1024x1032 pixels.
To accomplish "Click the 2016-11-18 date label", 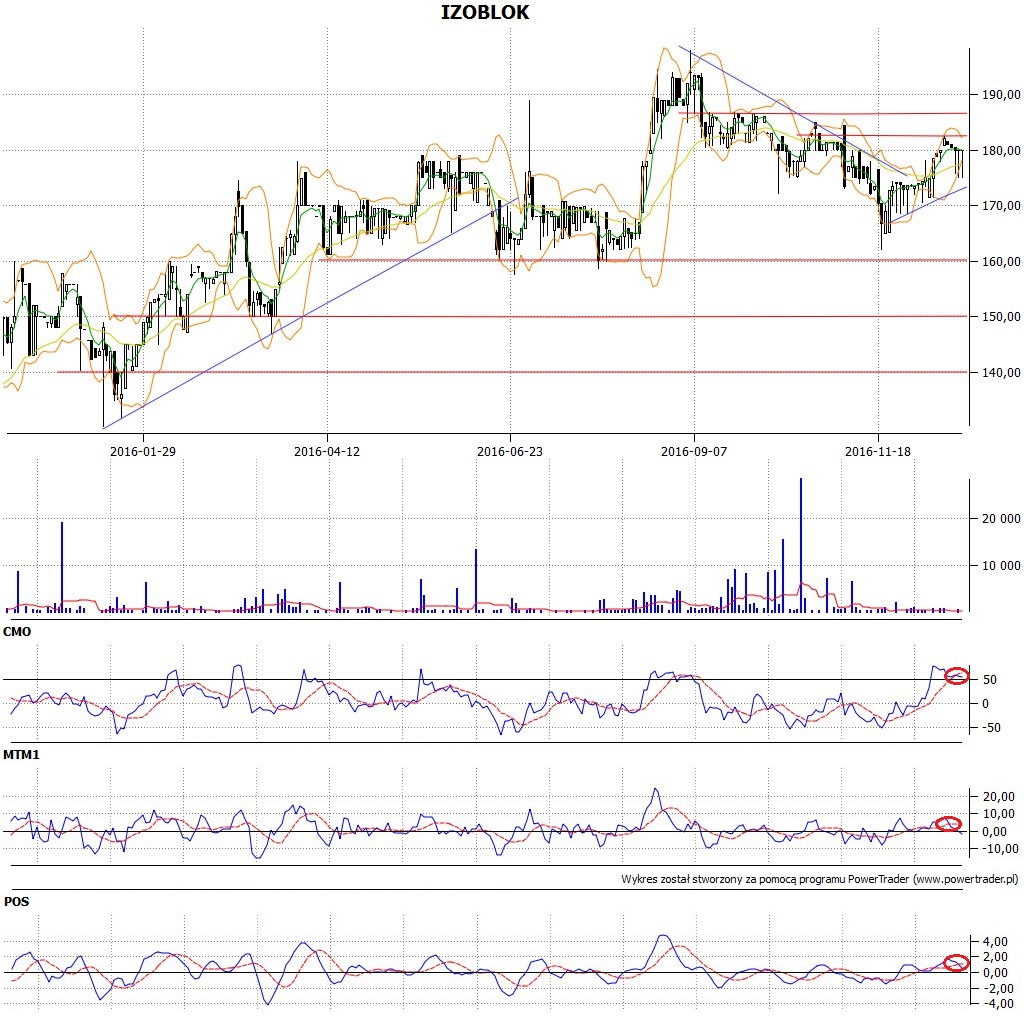I will coord(877,452).
